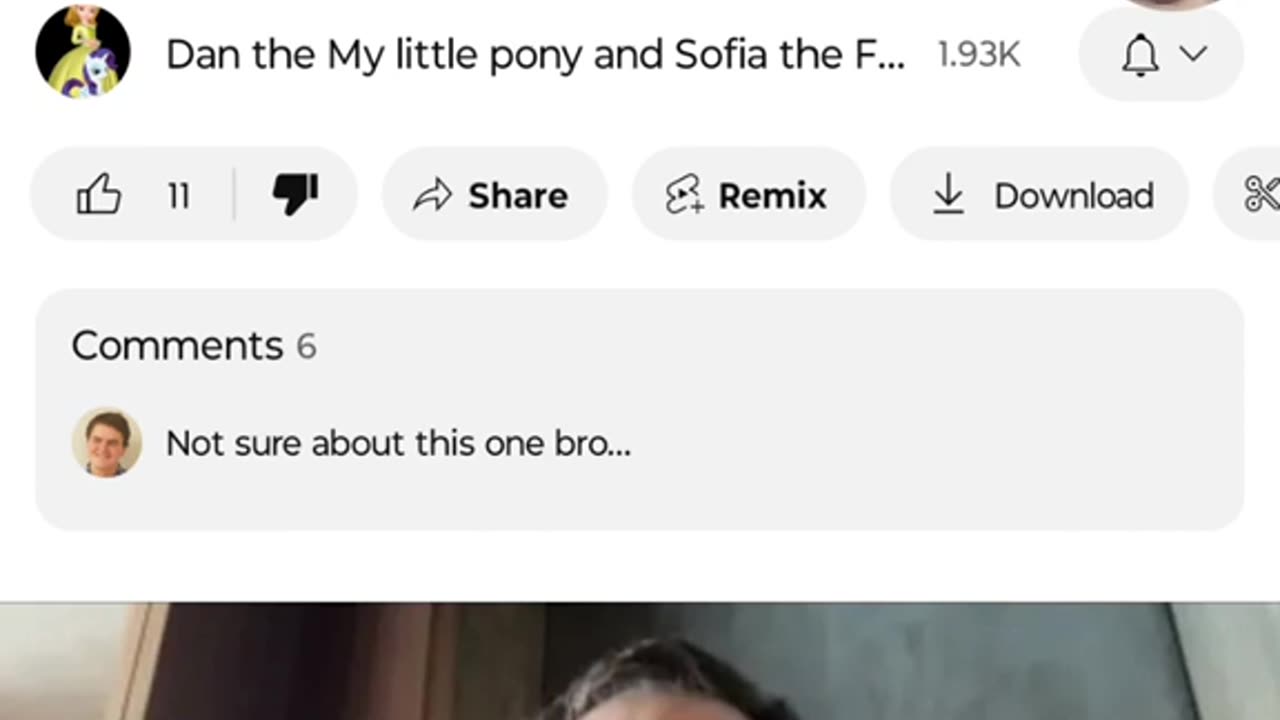
Task: Click the scissors Clip icon
Action: tap(1261, 195)
